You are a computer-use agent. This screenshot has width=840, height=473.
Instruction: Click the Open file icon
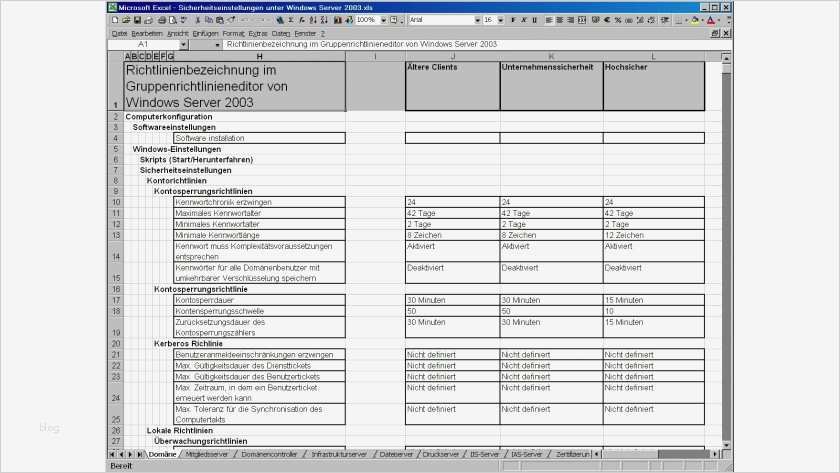pyautogui.click(x=126, y=20)
